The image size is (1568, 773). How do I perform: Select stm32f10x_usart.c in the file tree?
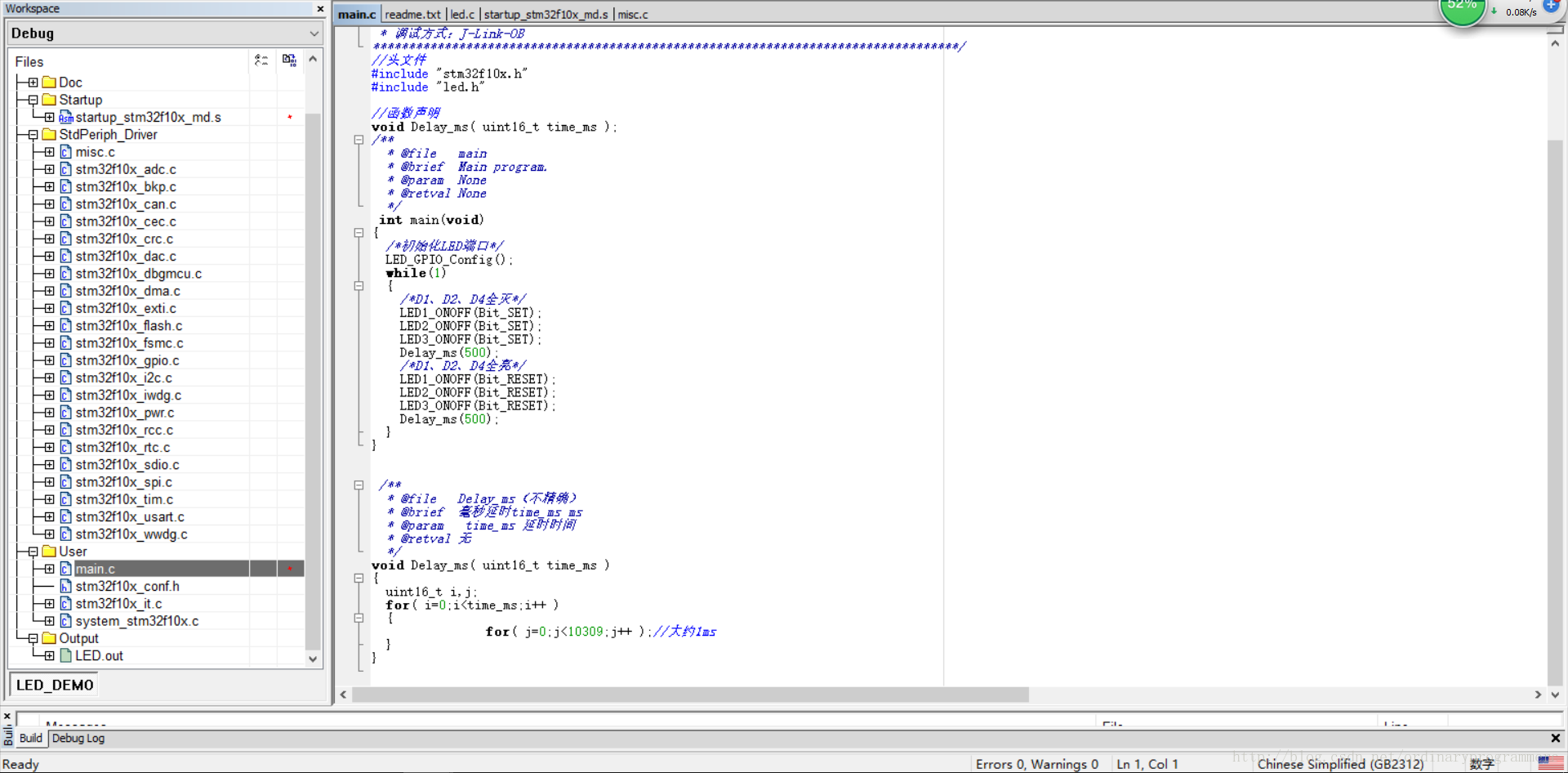130,517
